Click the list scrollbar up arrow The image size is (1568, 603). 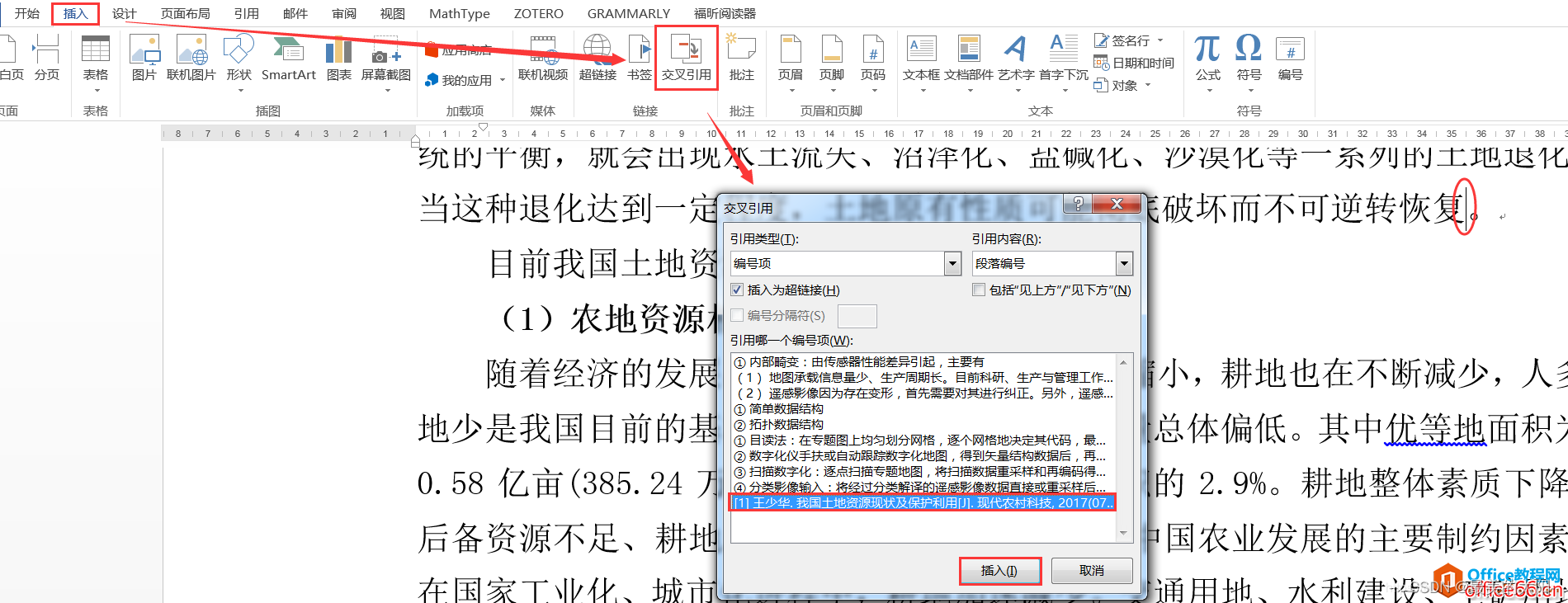[1122, 362]
